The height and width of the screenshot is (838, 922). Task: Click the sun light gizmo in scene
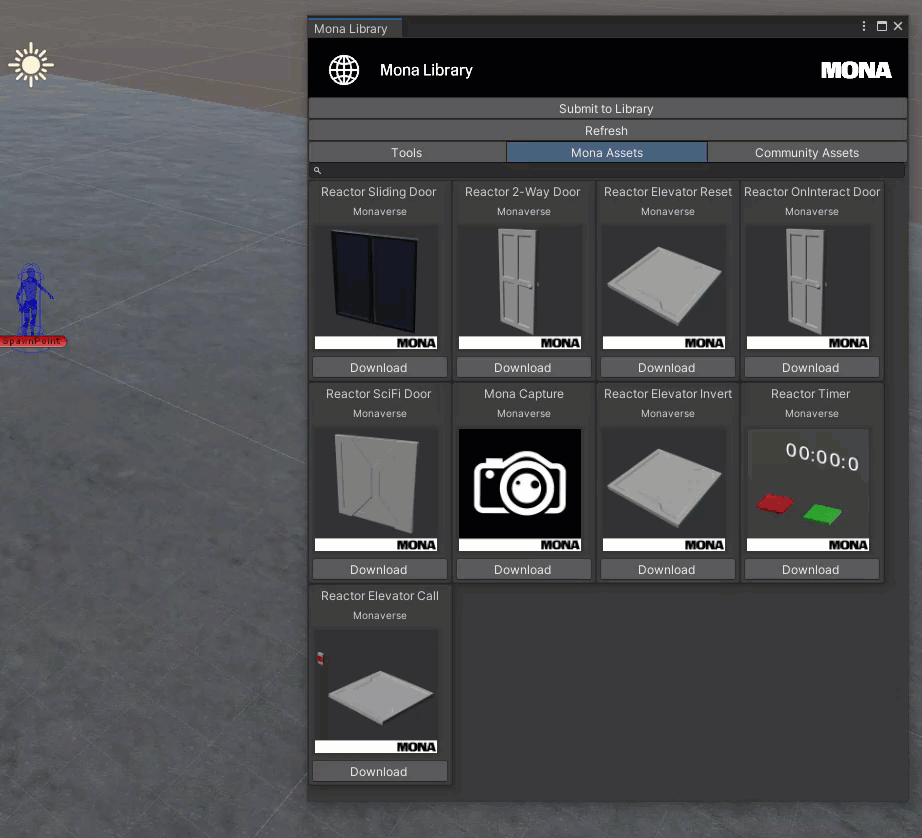click(x=30, y=66)
